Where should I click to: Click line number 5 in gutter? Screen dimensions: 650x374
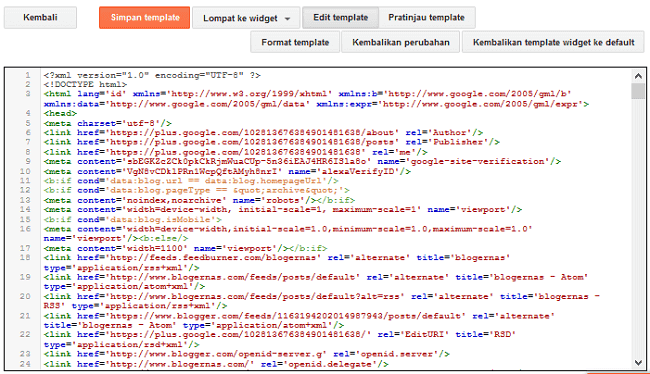tap(28, 123)
